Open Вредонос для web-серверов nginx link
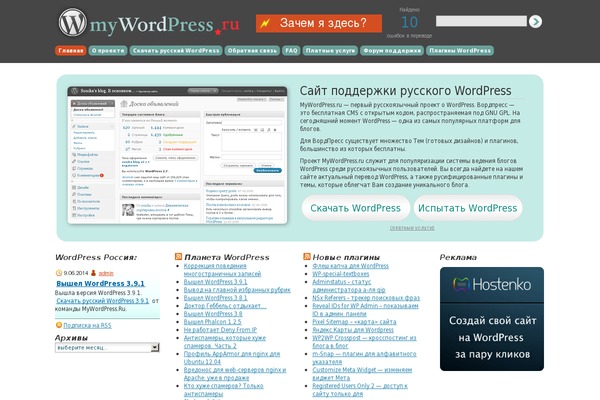 click(x=235, y=374)
